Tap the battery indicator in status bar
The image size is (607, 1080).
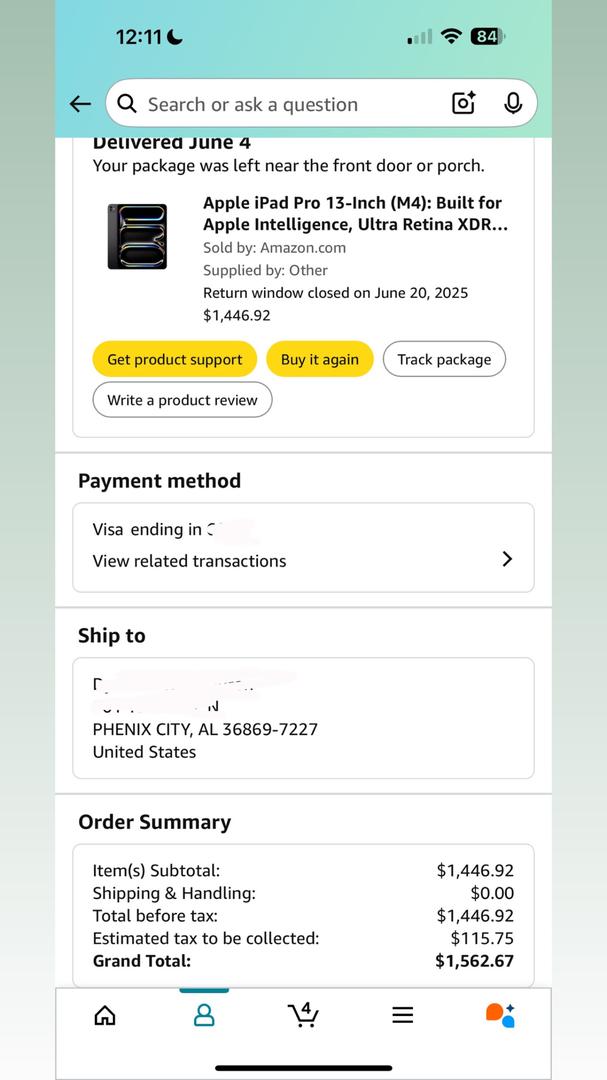pyautogui.click(x=488, y=37)
